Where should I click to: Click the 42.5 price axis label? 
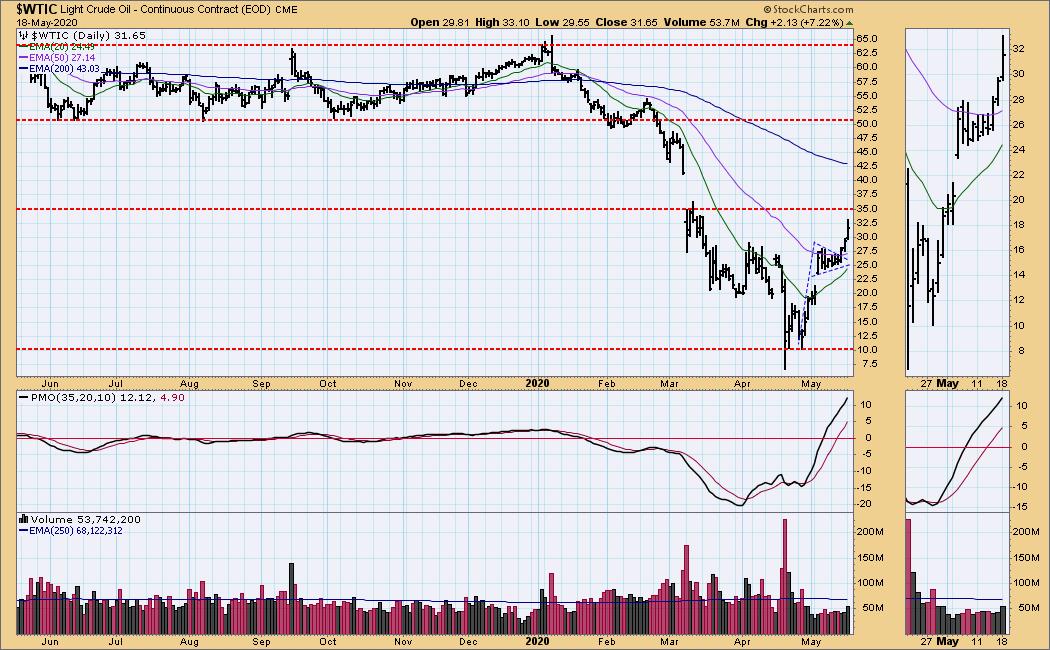(868, 167)
